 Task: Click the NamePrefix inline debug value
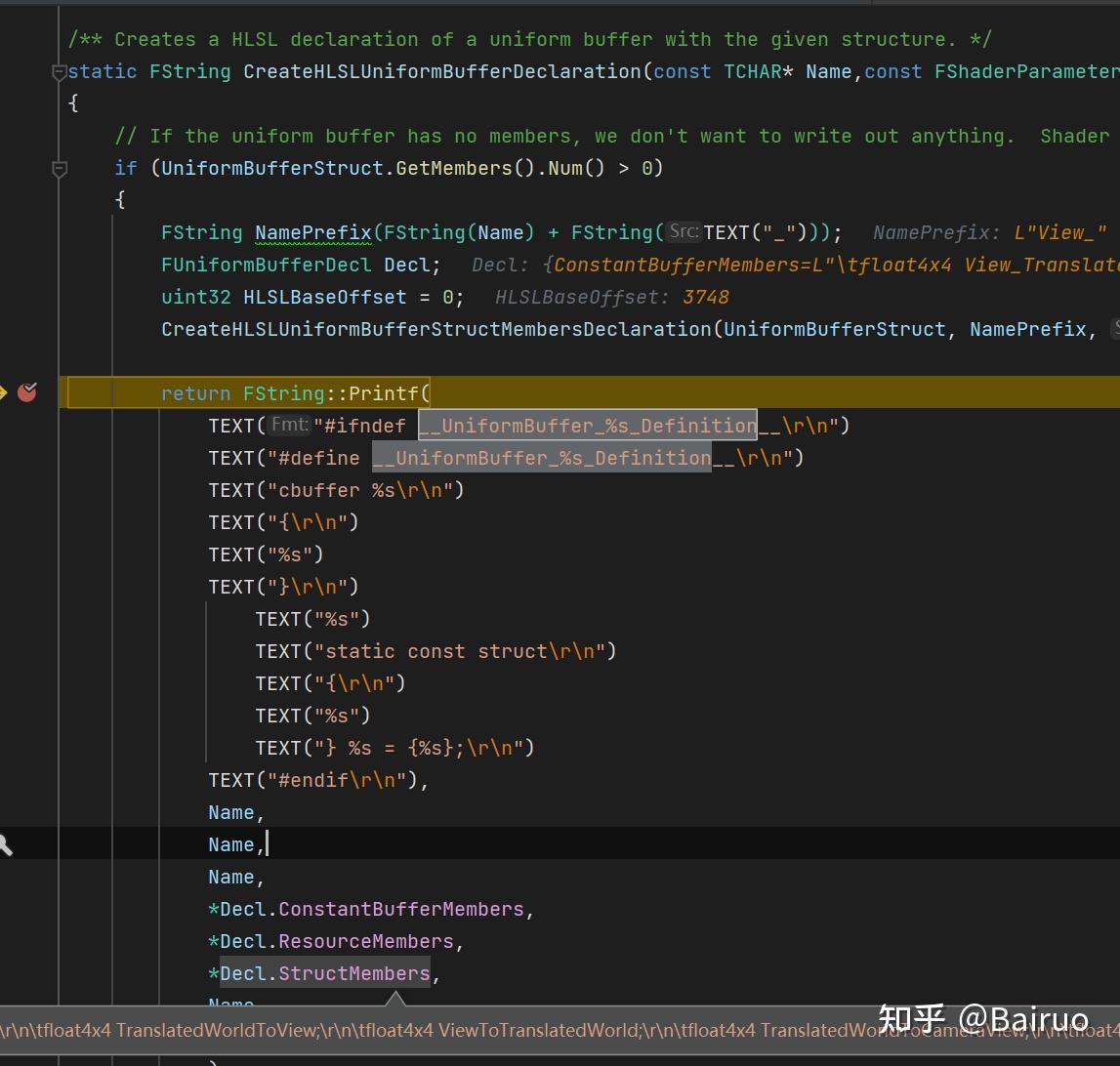tap(988, 232)
